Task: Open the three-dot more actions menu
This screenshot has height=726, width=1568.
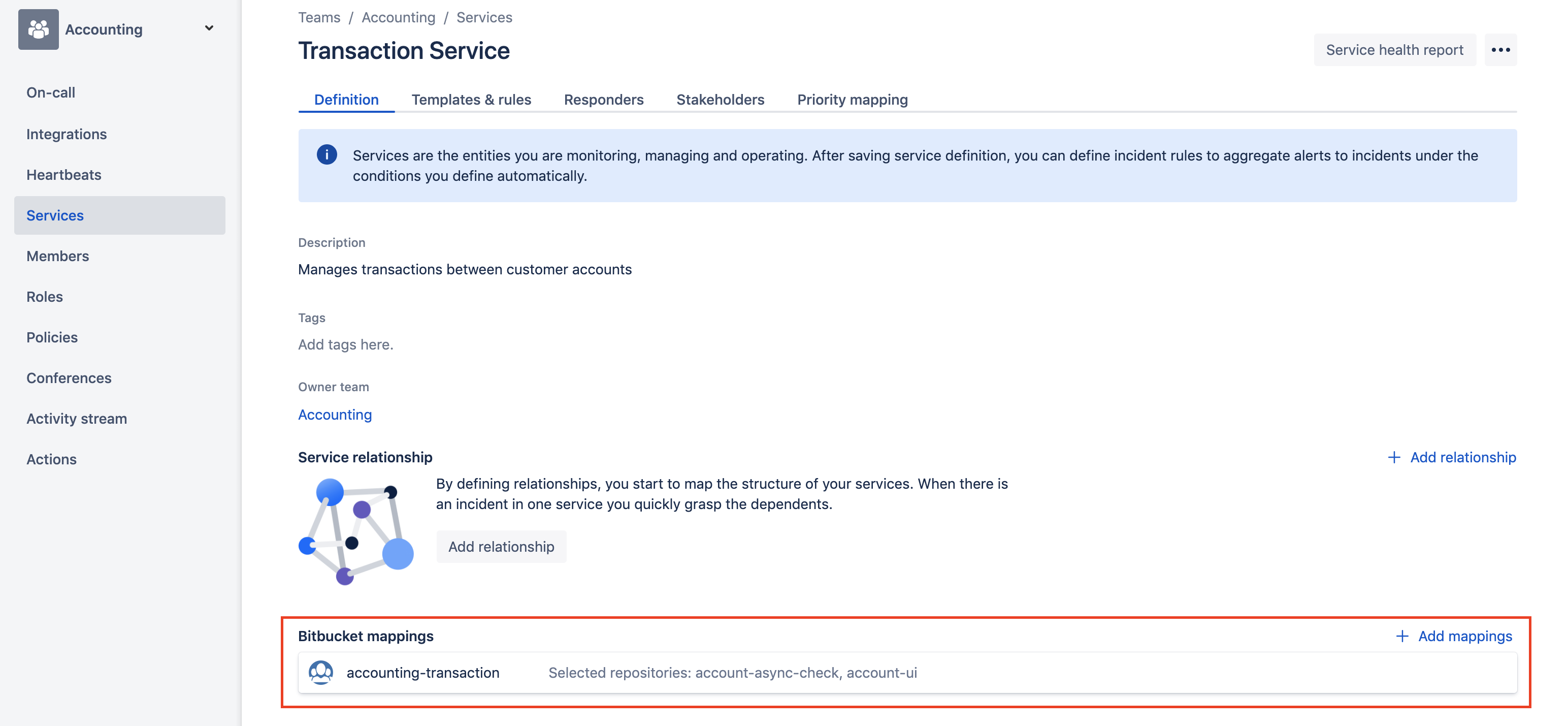Action: [1500, 50]
